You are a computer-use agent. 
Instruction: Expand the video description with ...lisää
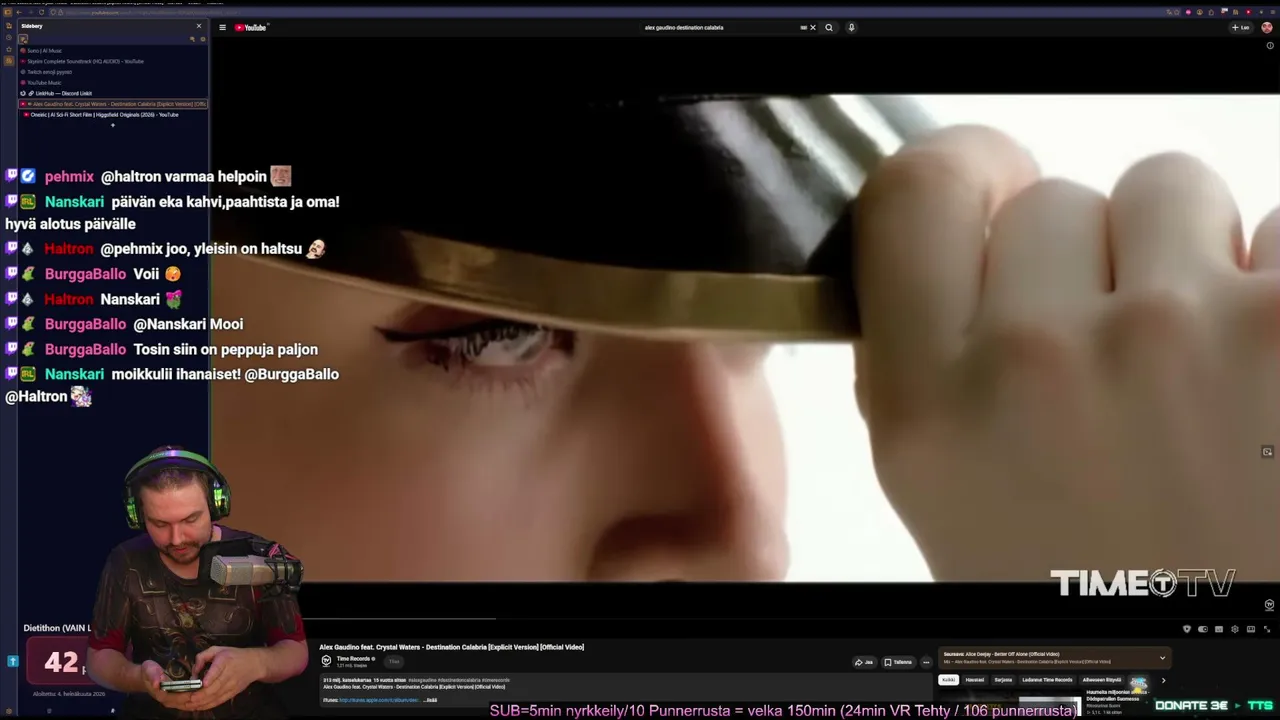431,700
